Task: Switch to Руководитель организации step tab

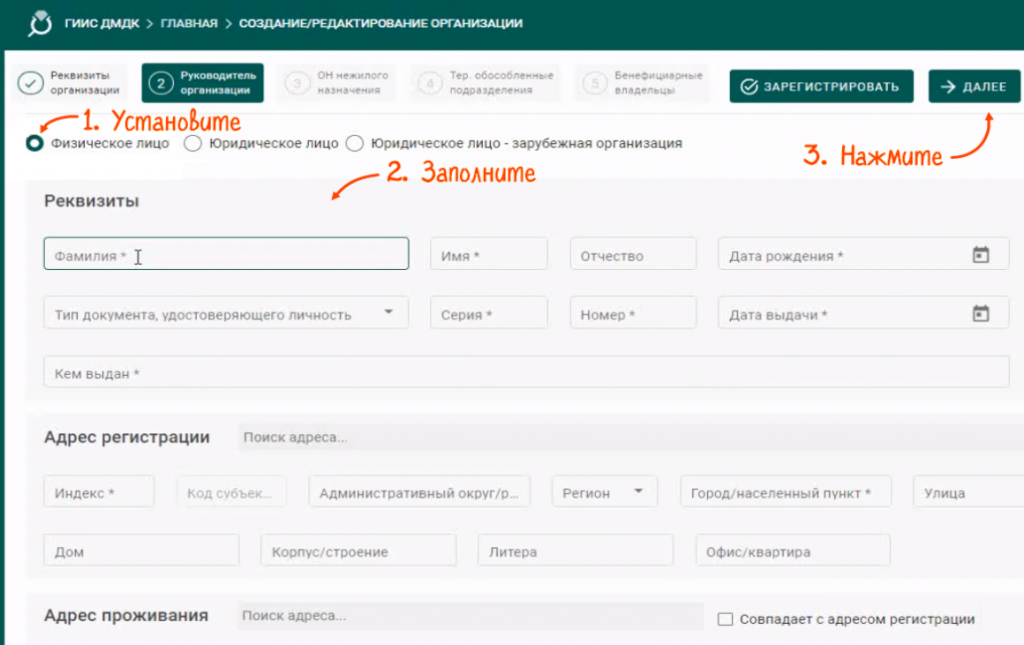Action: point(202,83)
